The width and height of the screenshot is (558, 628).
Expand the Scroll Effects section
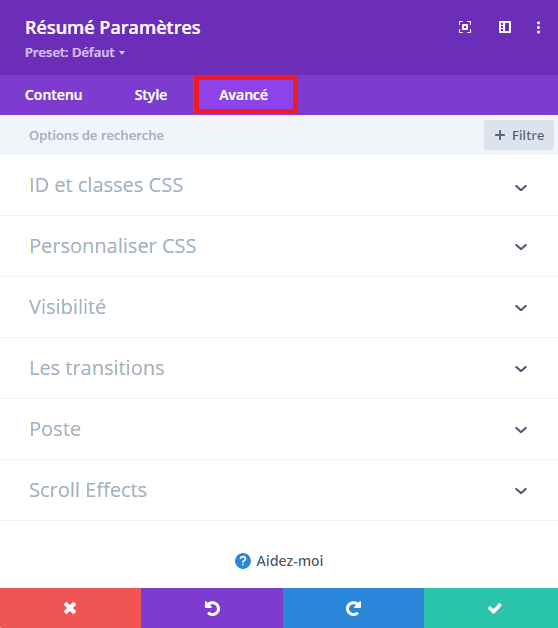[x=279, y=490]
